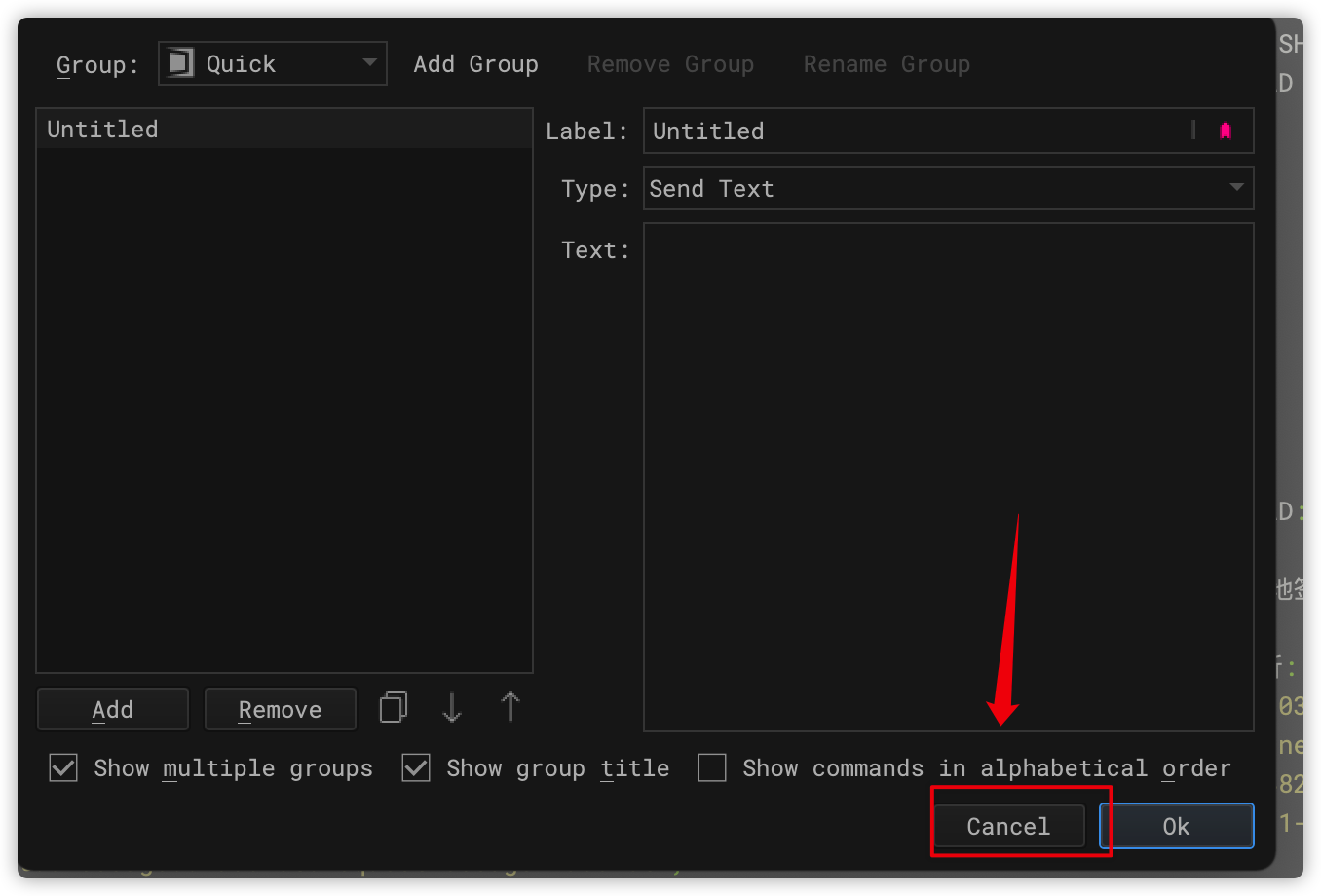Click the Quick group icon

[180, 63]
